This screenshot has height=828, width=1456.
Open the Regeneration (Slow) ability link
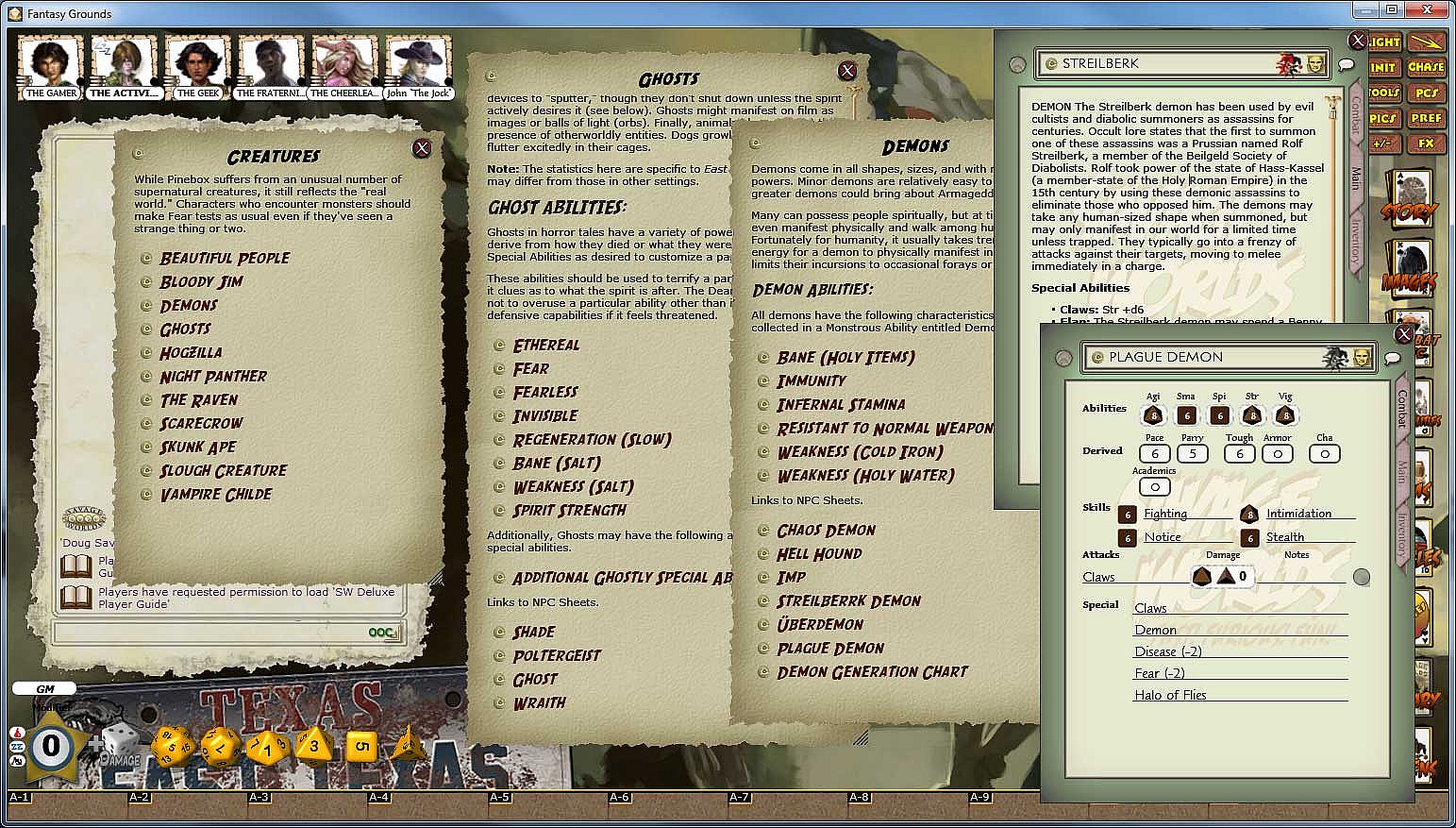tap(592, 439)
